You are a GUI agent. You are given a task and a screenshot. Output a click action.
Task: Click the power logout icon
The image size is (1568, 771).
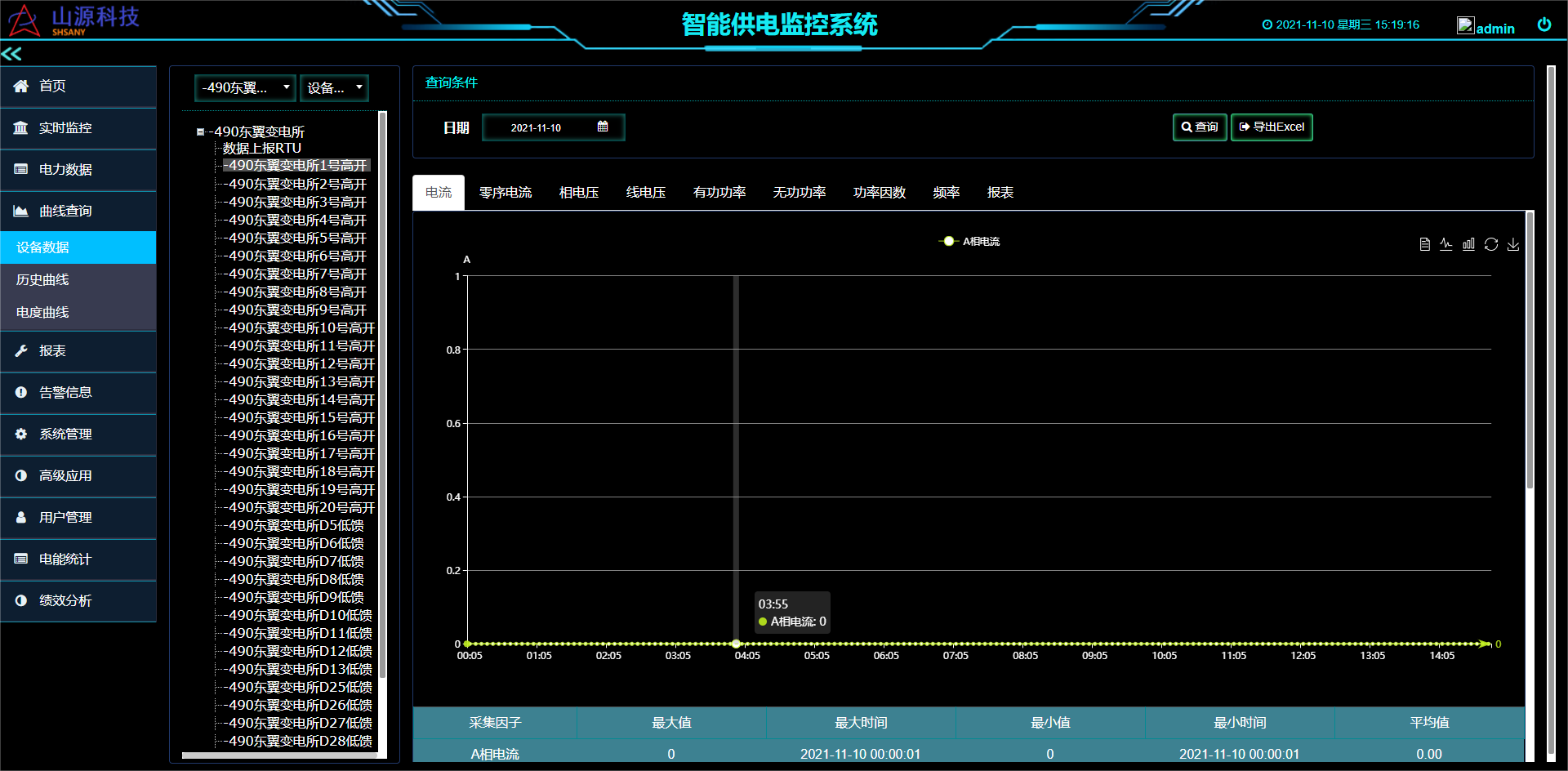click(1543, 25)
